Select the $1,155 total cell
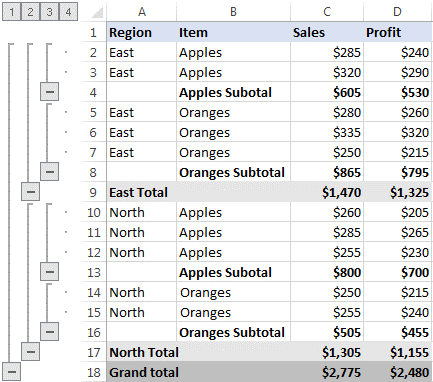433x382 pixels. tap(398, 352)
